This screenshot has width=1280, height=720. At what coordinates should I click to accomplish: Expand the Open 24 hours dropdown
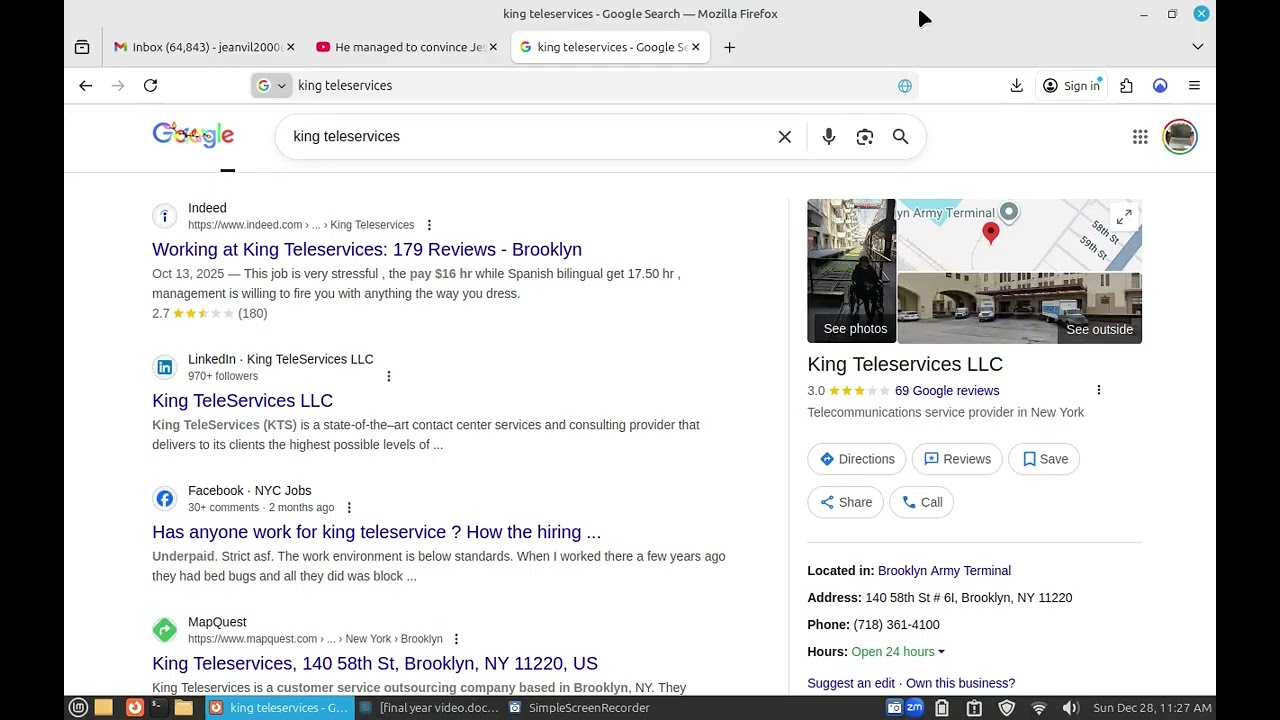(898, 652)
